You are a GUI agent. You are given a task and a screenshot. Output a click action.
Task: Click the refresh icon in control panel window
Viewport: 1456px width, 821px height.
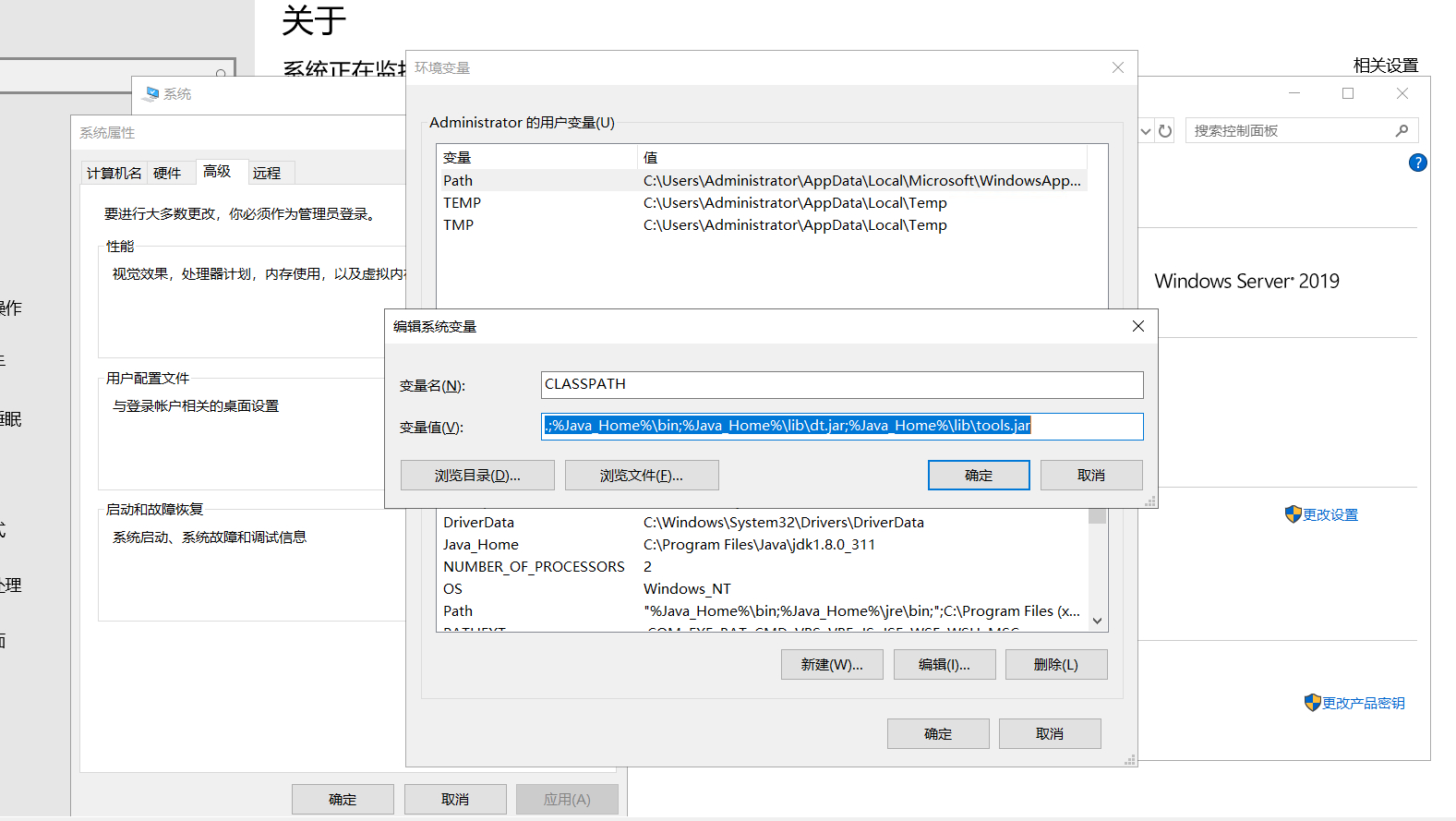coord(1165,131)
